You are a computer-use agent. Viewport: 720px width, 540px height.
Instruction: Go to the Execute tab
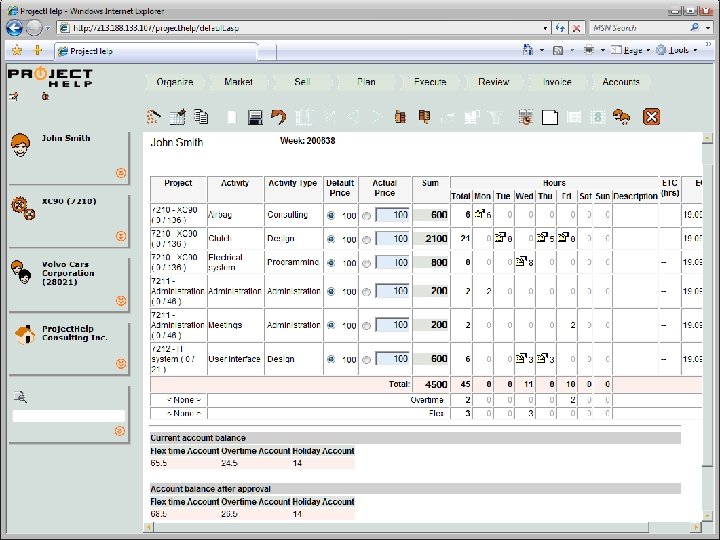pos(430,82)
